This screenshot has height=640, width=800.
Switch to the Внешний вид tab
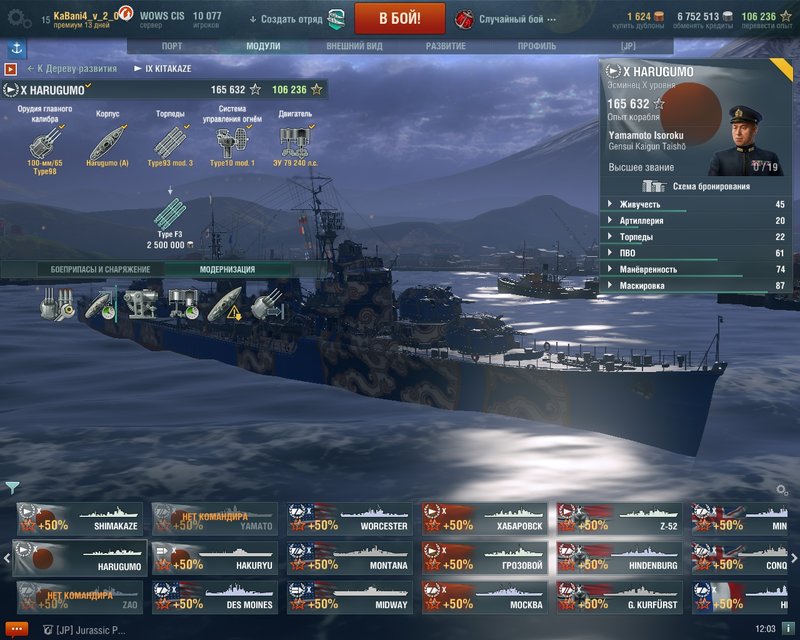click(354, 46)
